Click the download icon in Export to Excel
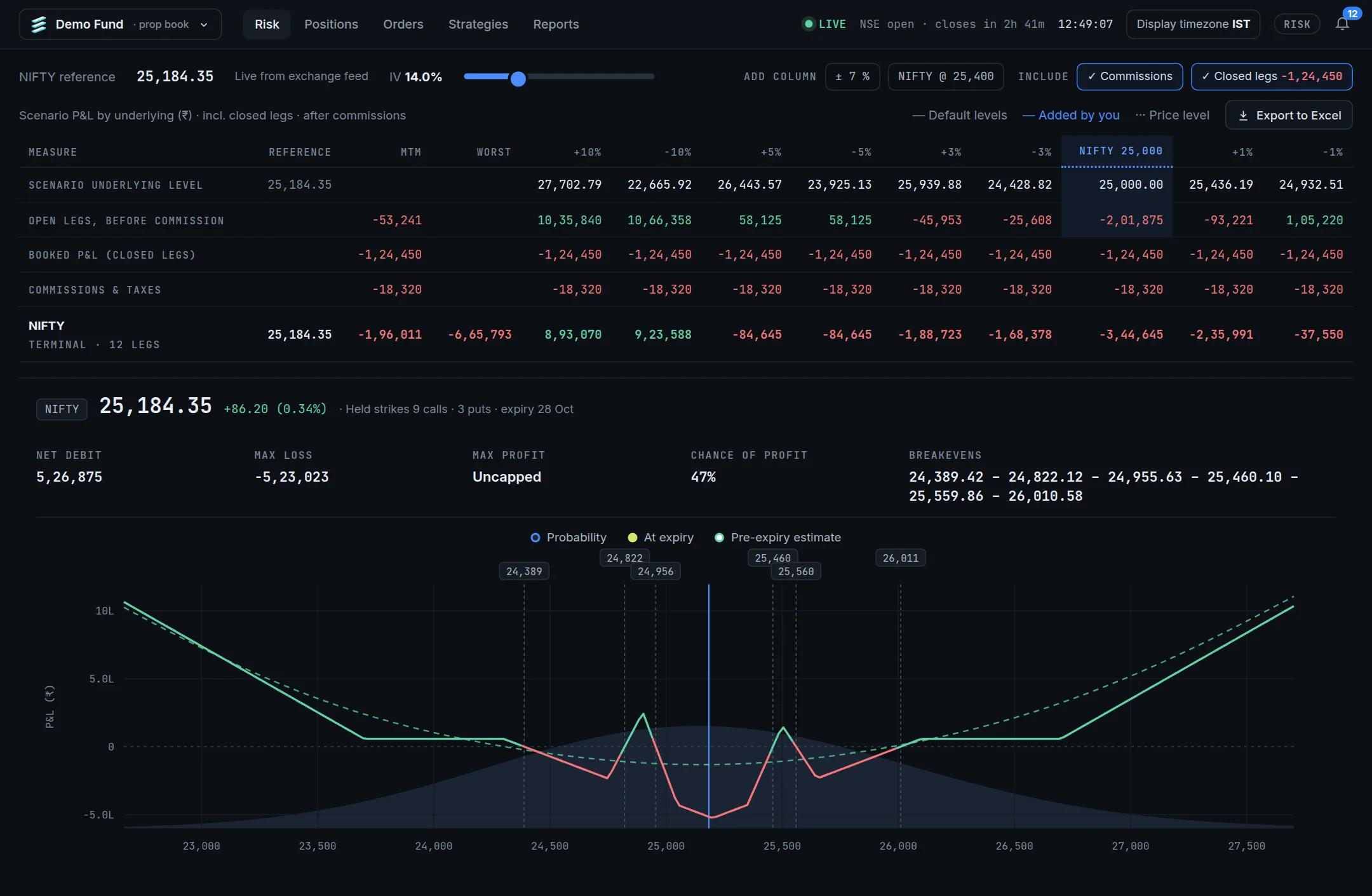Image resolution: width=1372 pixels, height=896 pixels. 1243,116
